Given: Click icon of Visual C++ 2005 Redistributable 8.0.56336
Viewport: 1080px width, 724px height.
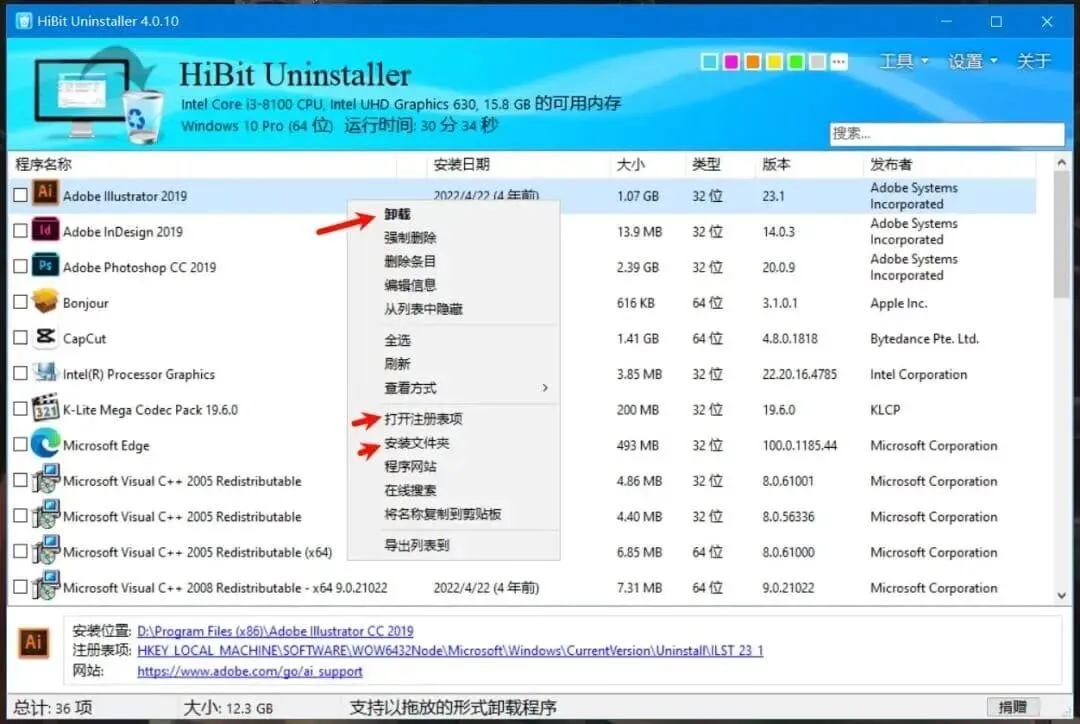Looking at the screenshot, I should pos(45,515).
